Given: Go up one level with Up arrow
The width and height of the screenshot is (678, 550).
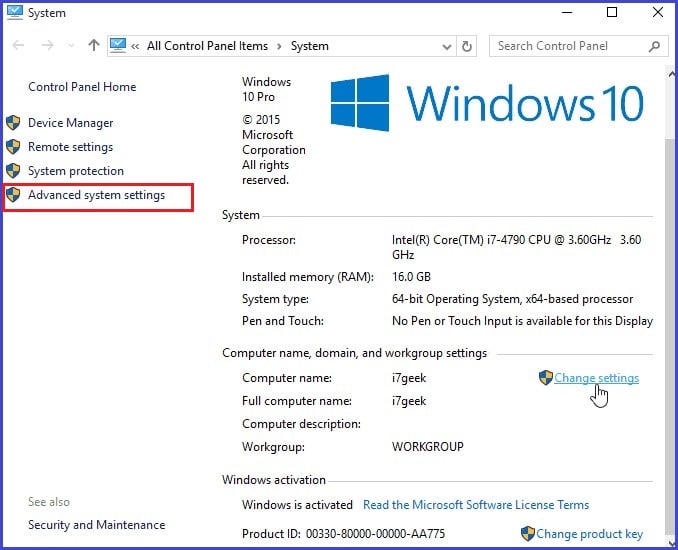Looking at the screenshot, I should (94, 45).
